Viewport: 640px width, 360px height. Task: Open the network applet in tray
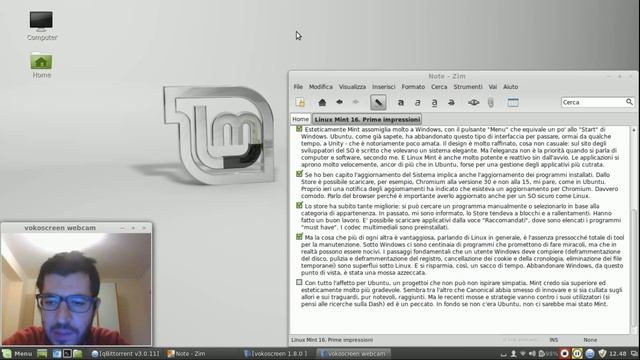(523, 353)
